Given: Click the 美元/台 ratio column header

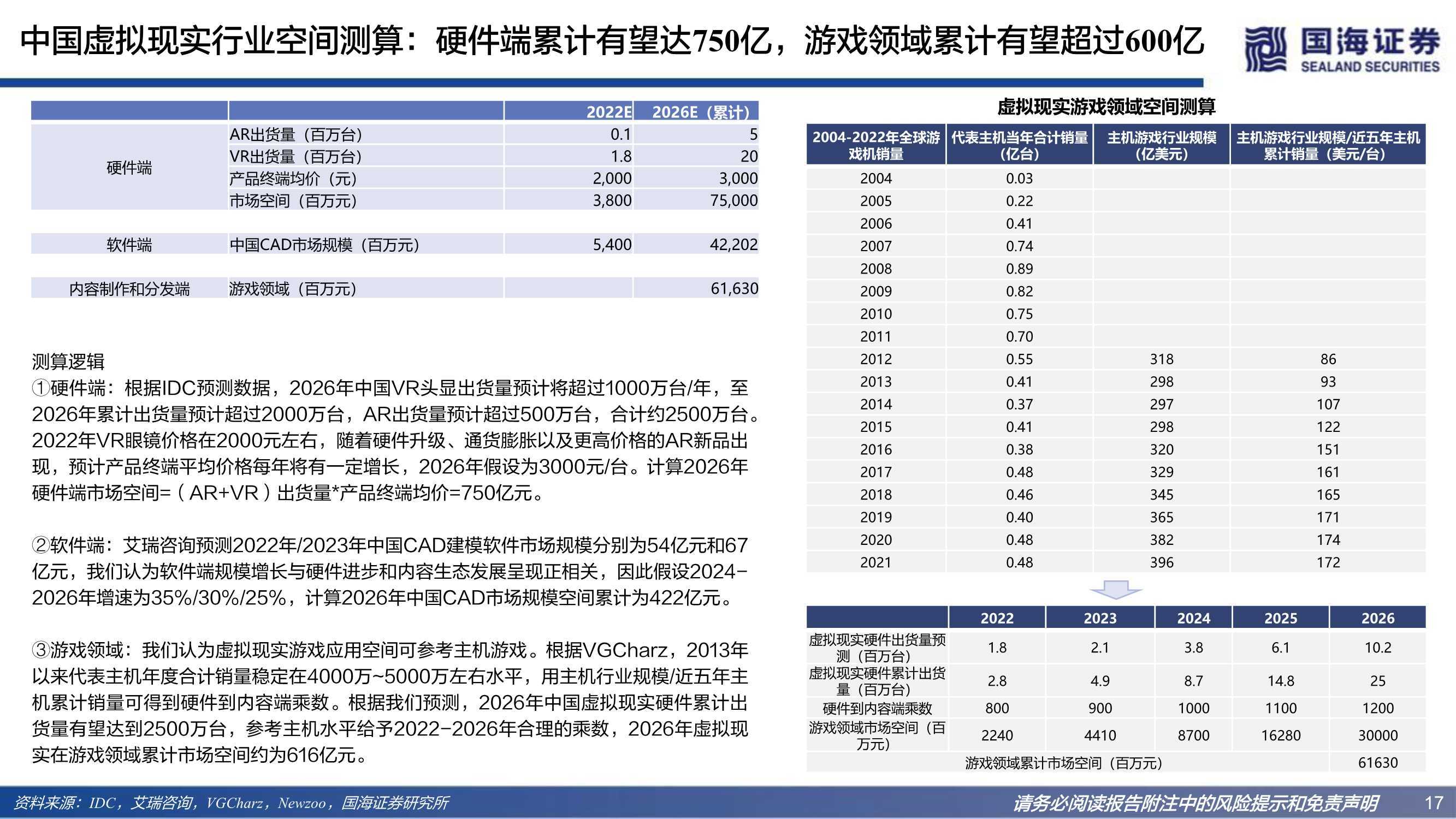Looking at the screenshot, I should click(x=1328, y=145).
